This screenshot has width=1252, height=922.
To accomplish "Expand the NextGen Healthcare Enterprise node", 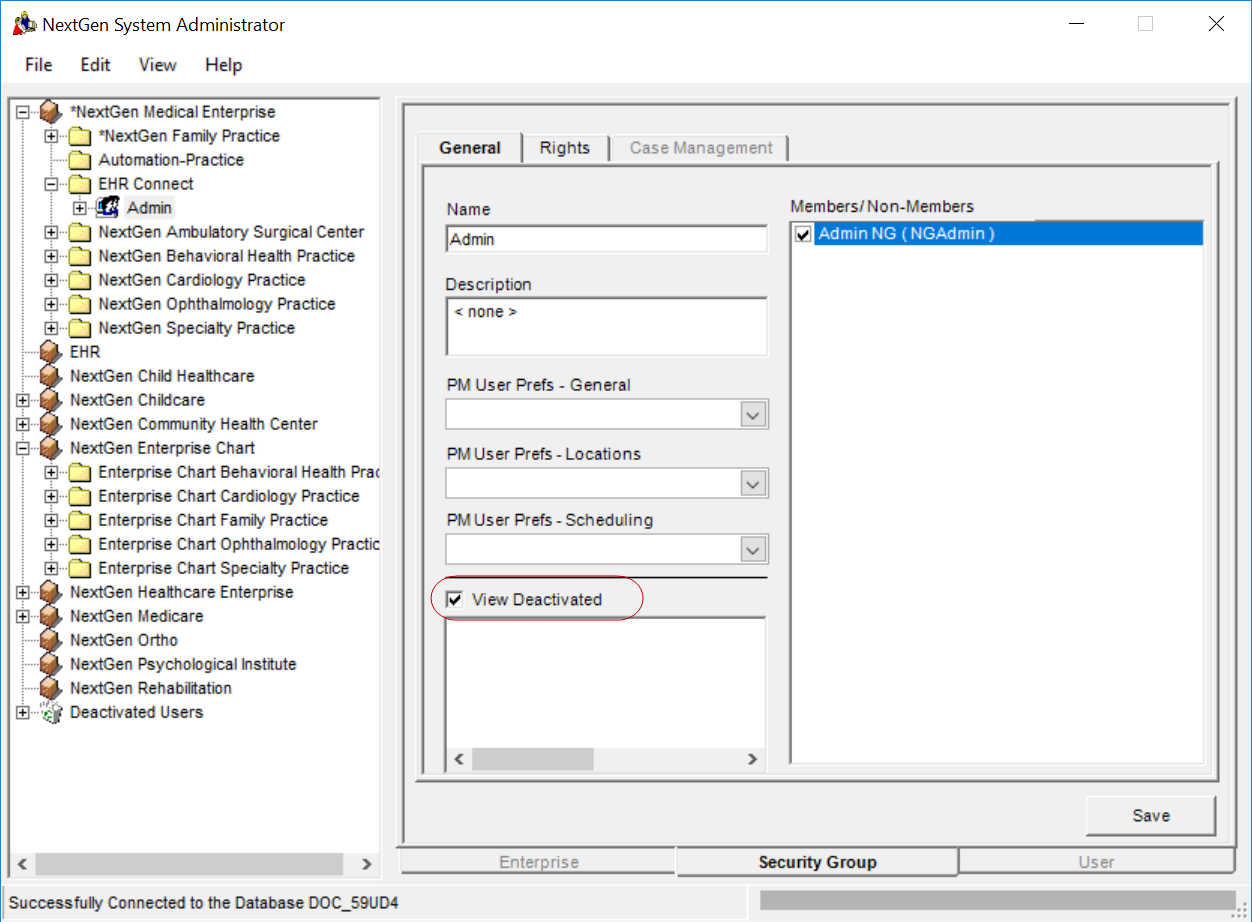I will [23, 592].
